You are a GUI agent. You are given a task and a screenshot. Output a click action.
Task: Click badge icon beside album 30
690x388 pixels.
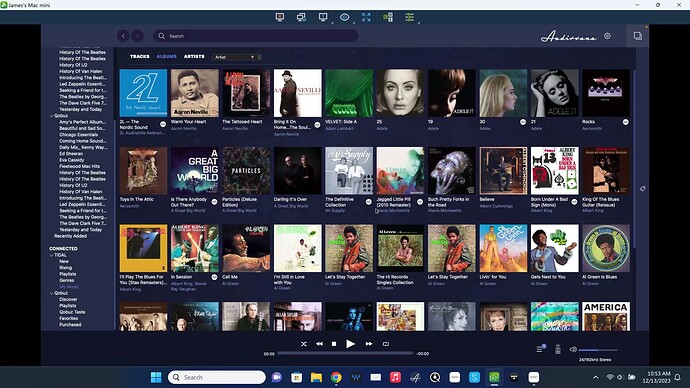tap(523, 122)
